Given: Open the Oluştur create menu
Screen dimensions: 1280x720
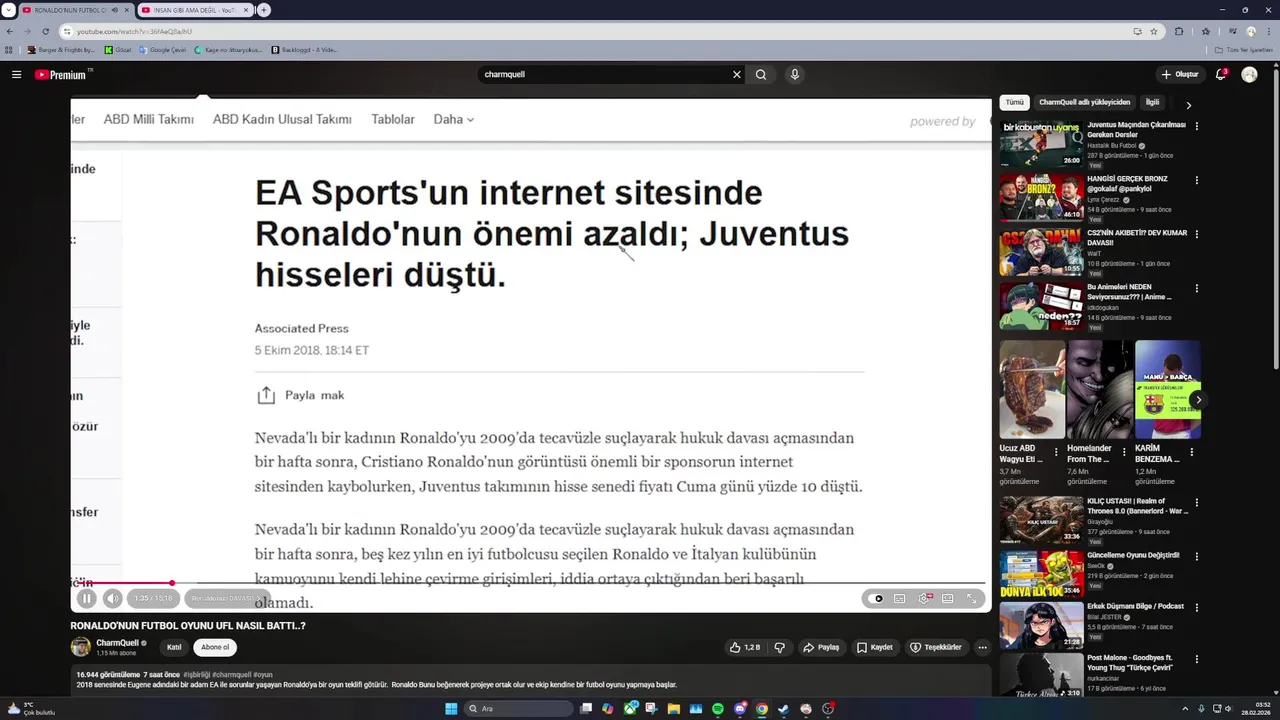Looking at the screenshot, I should click(1180, 74).
